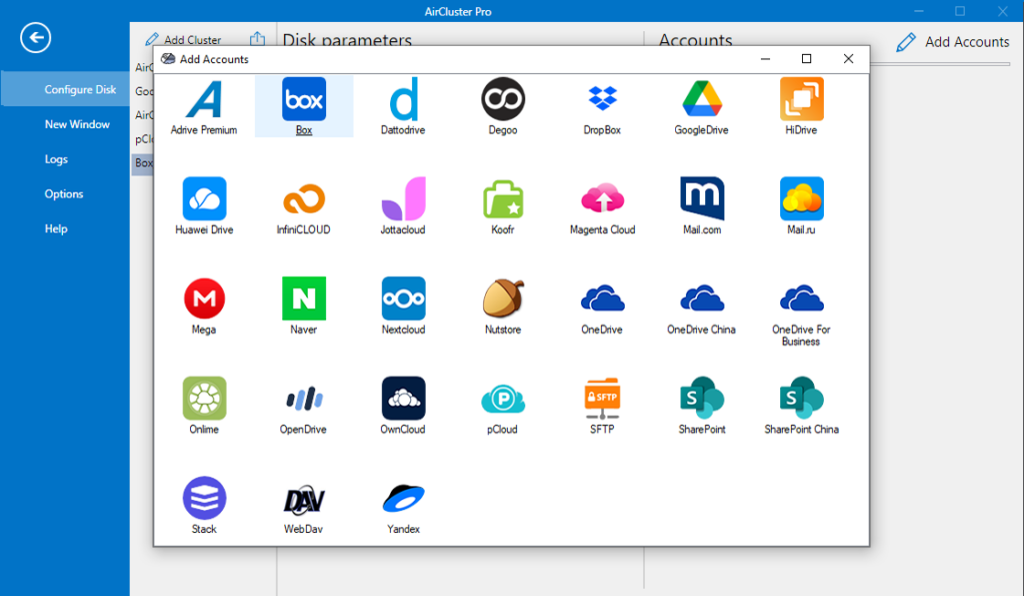This screenshot has width=1024, height=596.
Task: Close the Add Accounts dialog
Action: tap(848, 59)
